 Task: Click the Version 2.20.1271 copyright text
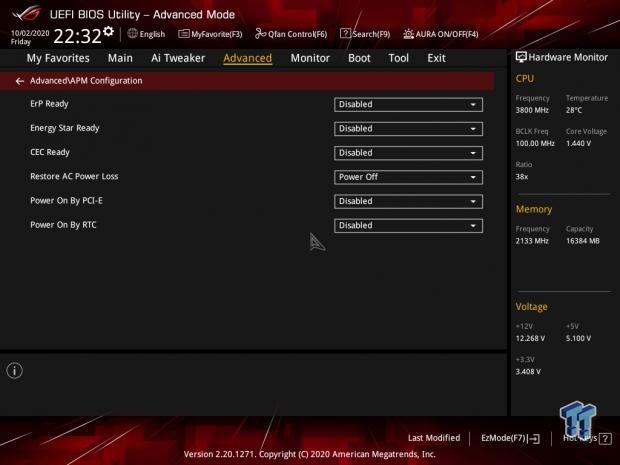tap(310, 454)
